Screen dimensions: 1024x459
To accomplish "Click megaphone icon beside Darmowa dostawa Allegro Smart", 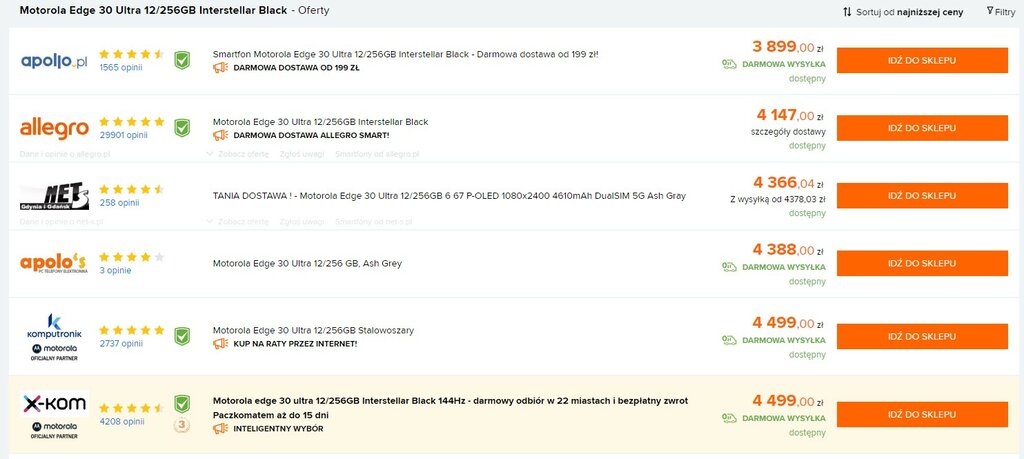I will pyautogui.click(x=221, y=135).
